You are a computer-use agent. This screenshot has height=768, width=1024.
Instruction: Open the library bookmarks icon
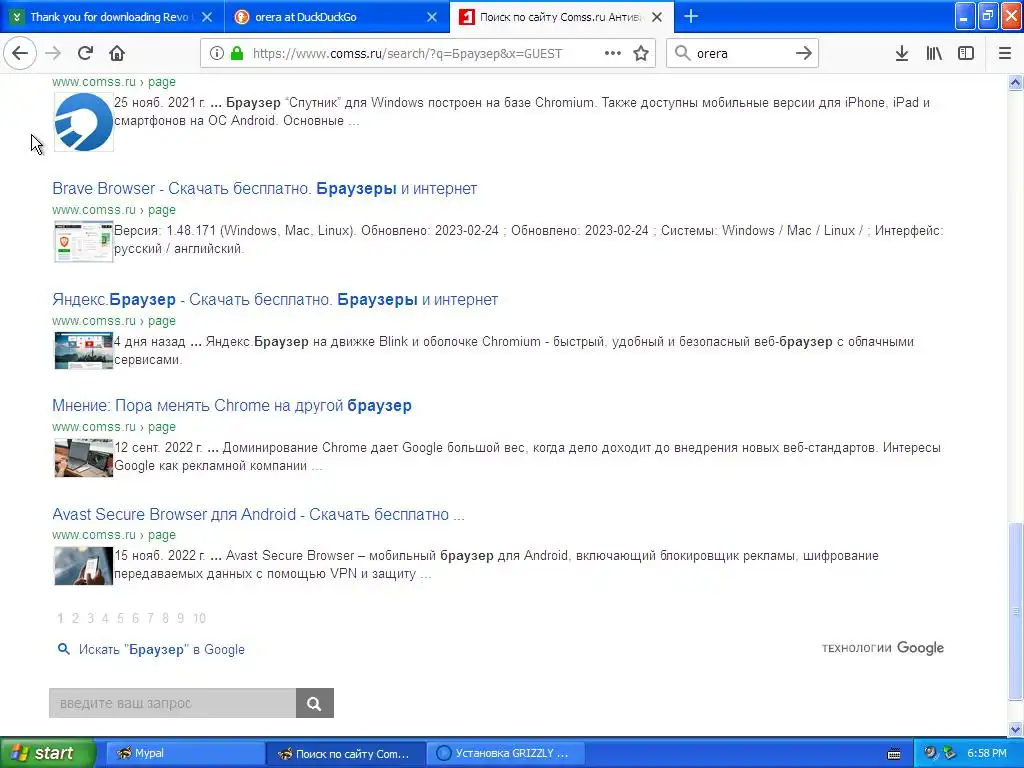(x=934, y=54)
